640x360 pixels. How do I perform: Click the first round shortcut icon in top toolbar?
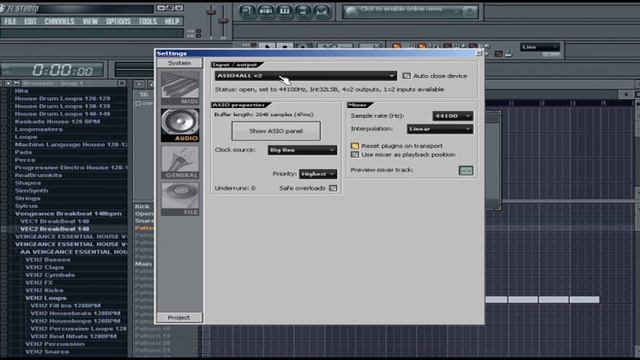pos(247,11)
